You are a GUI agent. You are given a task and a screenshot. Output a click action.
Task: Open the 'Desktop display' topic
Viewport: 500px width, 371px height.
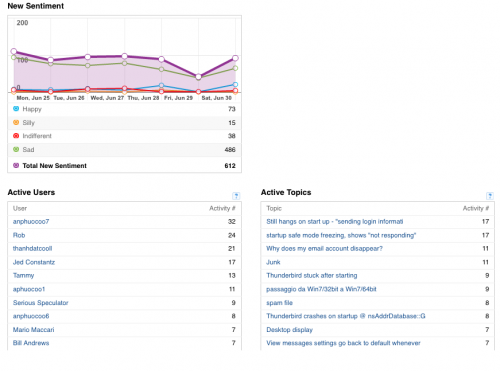[289, 330]
